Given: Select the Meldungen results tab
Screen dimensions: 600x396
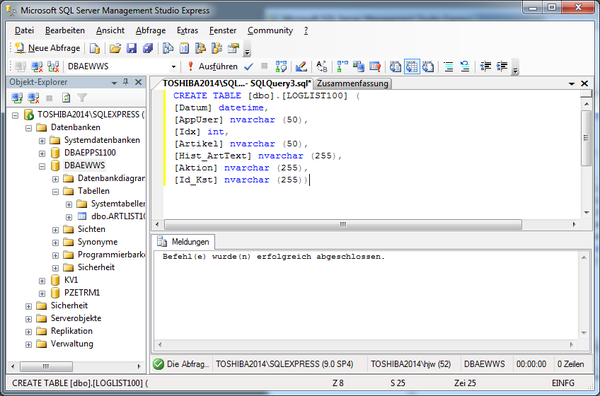Looking at the screenshot, I should point(184,242).
